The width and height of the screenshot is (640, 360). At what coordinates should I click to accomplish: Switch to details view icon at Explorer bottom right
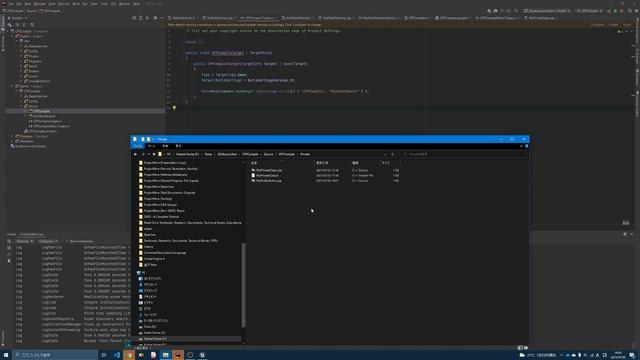point(520,348)
